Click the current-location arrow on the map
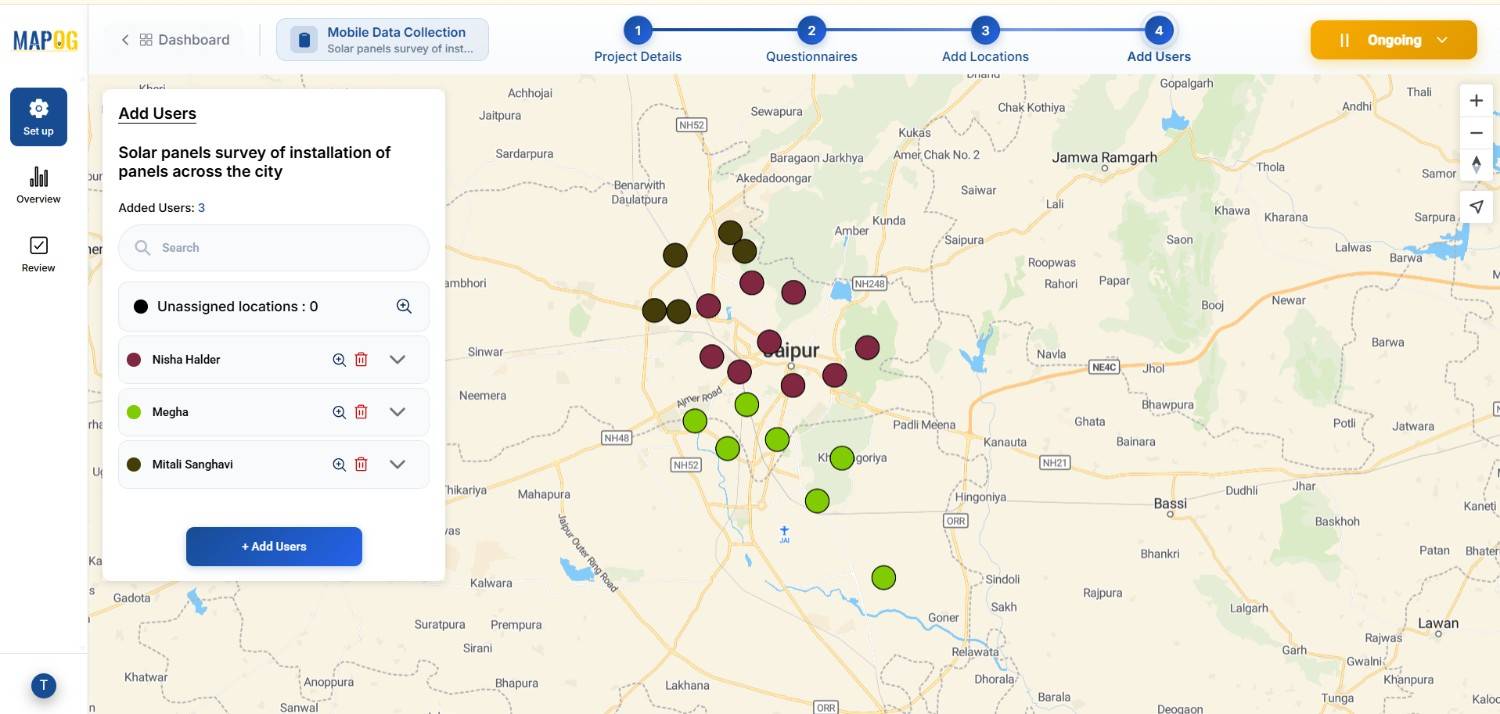 click(1476, 206)
